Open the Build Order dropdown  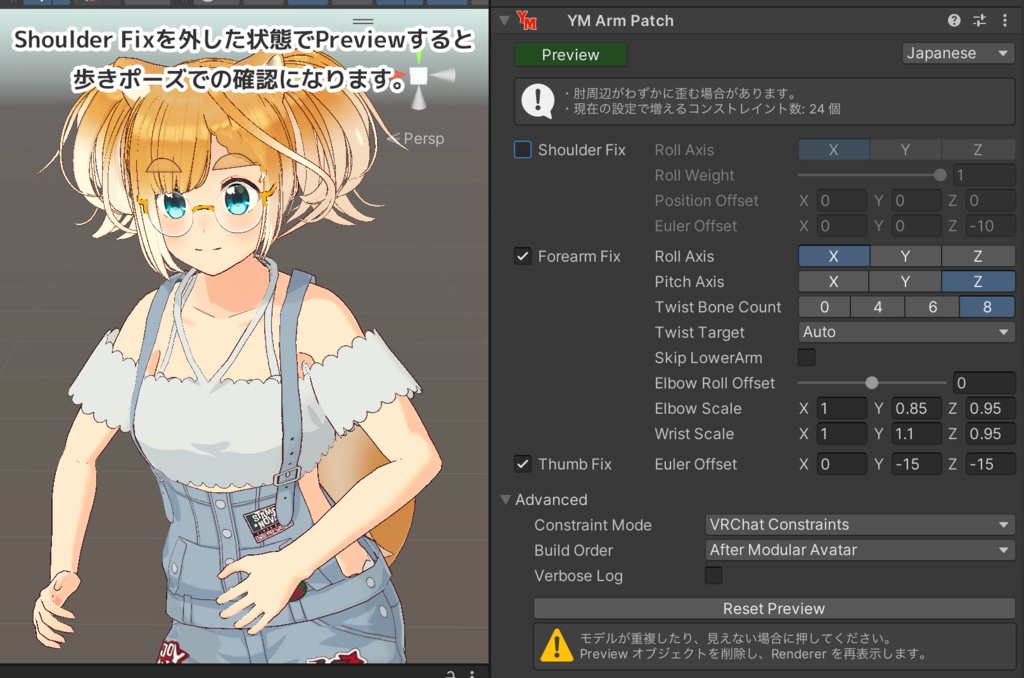pyautogui.click(x=859, y=550)
